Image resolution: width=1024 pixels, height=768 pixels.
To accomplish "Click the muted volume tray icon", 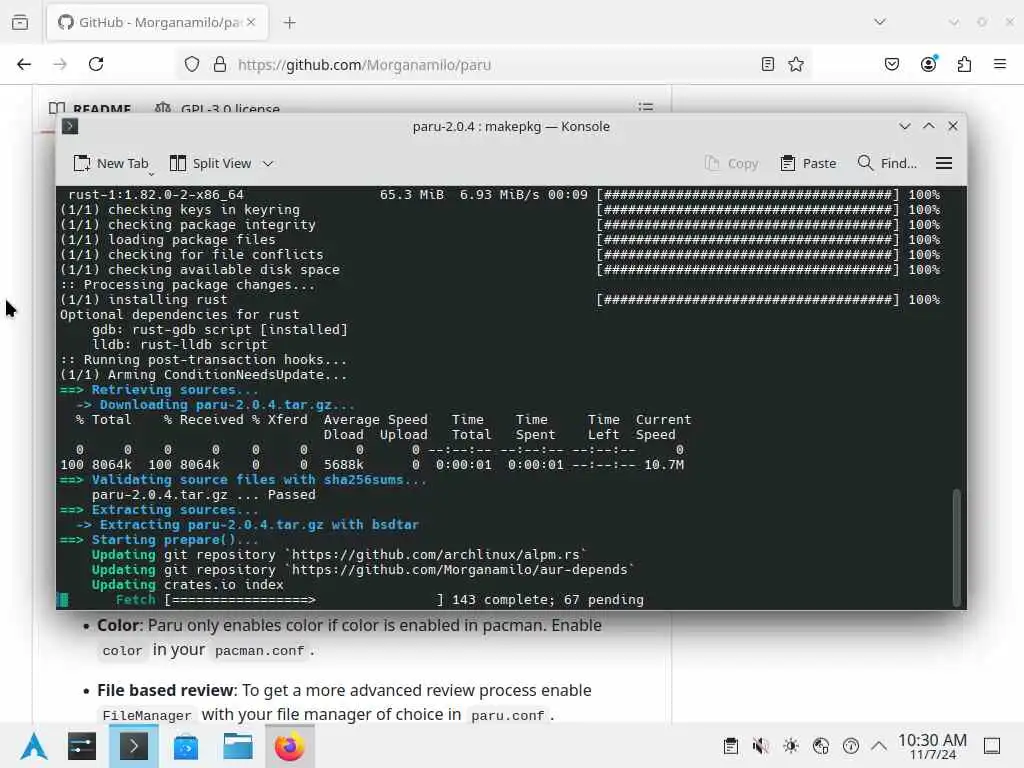I will pyautogui.click(x=760, y=746).
